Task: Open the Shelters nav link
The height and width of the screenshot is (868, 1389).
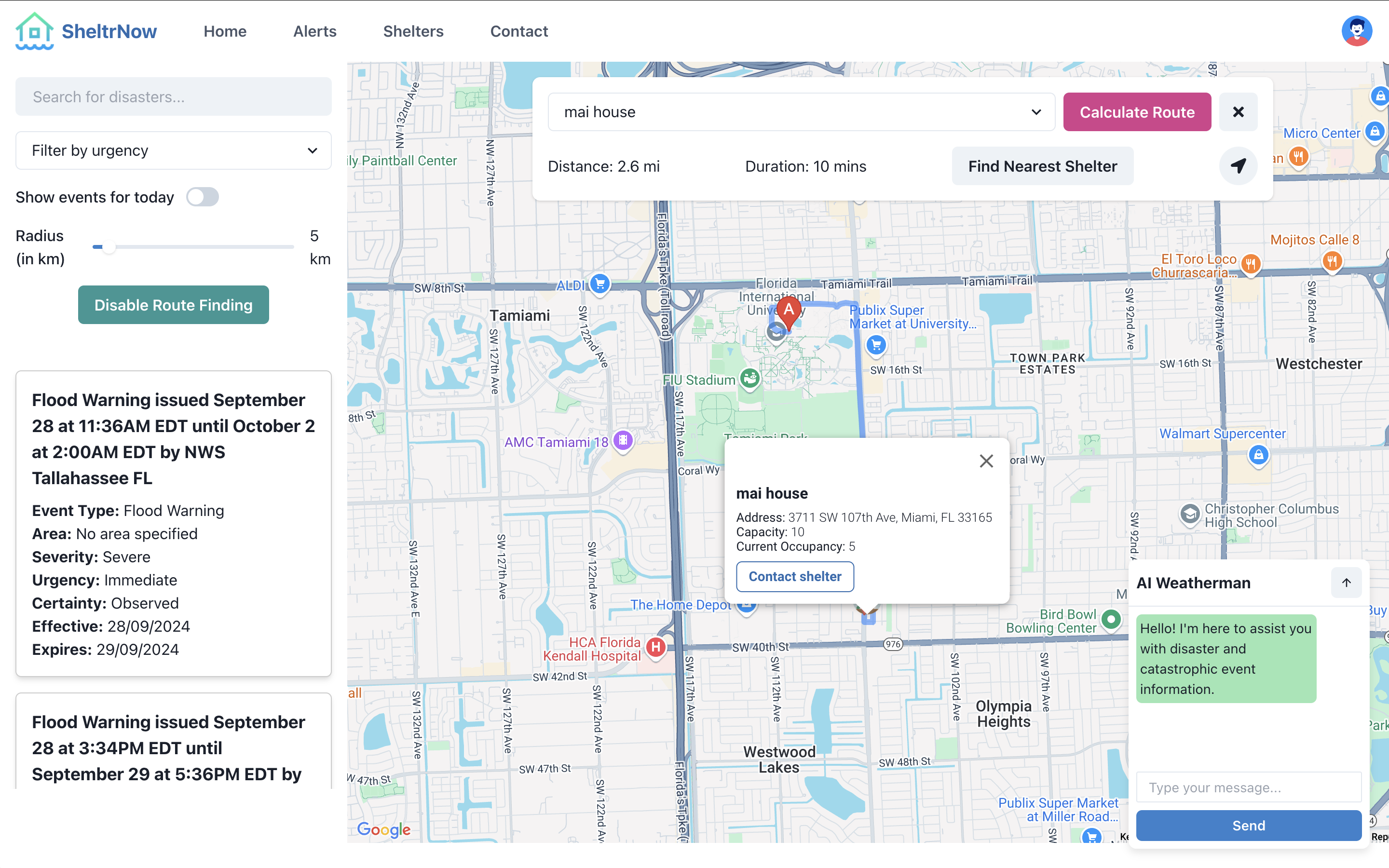Action: coord(413,31)
